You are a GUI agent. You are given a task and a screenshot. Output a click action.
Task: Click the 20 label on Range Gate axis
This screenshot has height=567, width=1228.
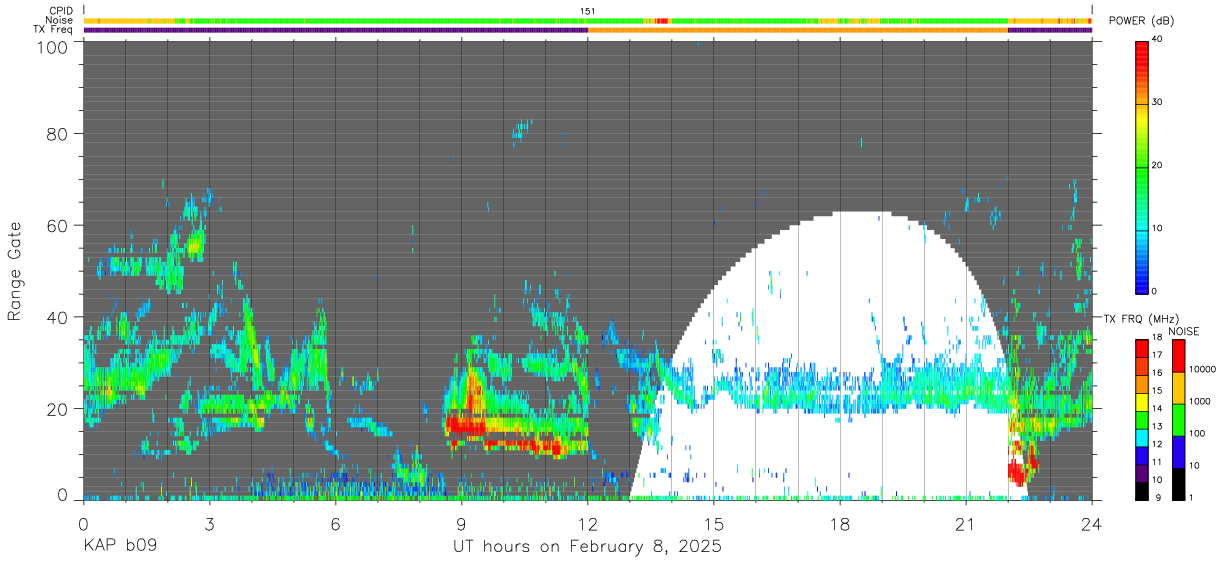pyautogui.click(x=59, y=408)
